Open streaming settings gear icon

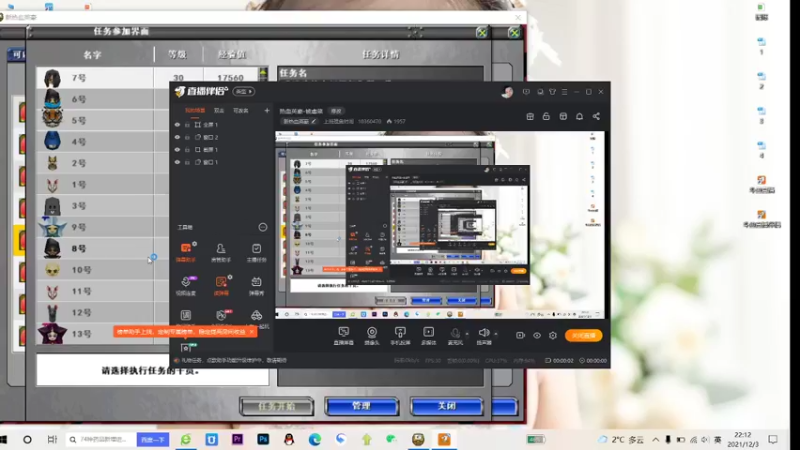[x=553, y=335]
